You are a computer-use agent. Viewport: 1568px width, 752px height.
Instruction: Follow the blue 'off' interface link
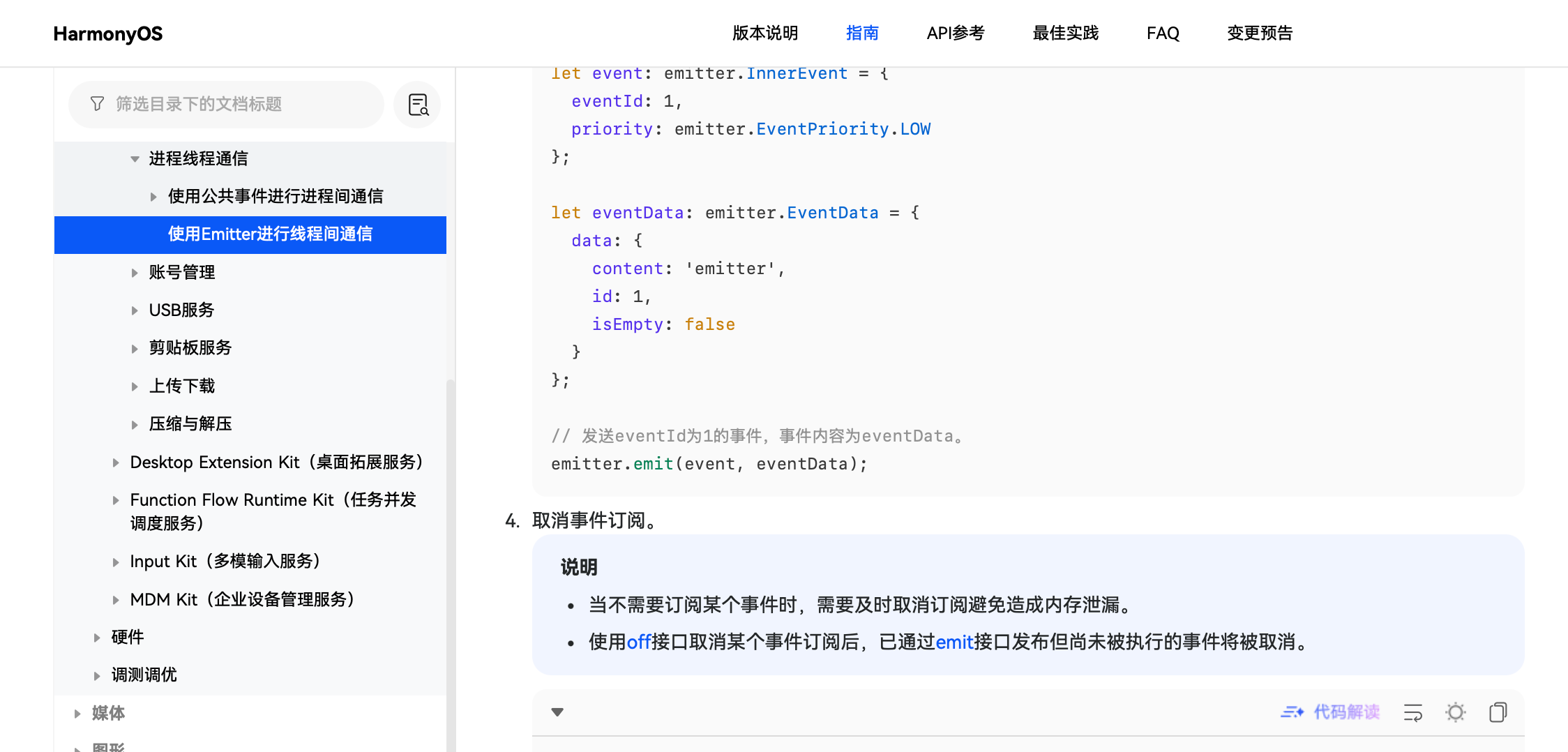[638, 642]
